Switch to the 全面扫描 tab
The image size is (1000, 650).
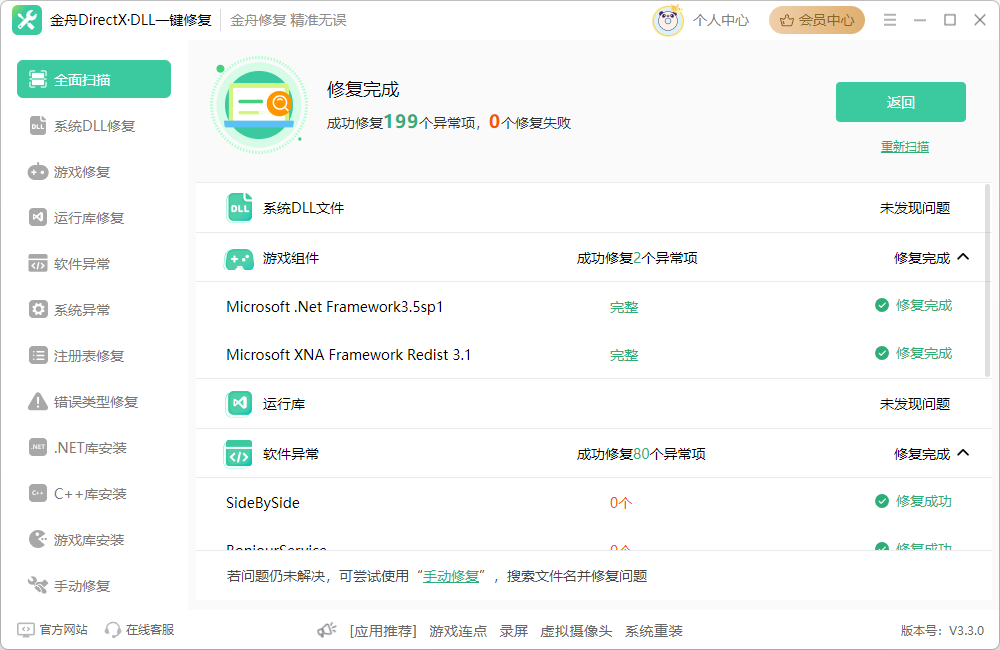(94, 79)
